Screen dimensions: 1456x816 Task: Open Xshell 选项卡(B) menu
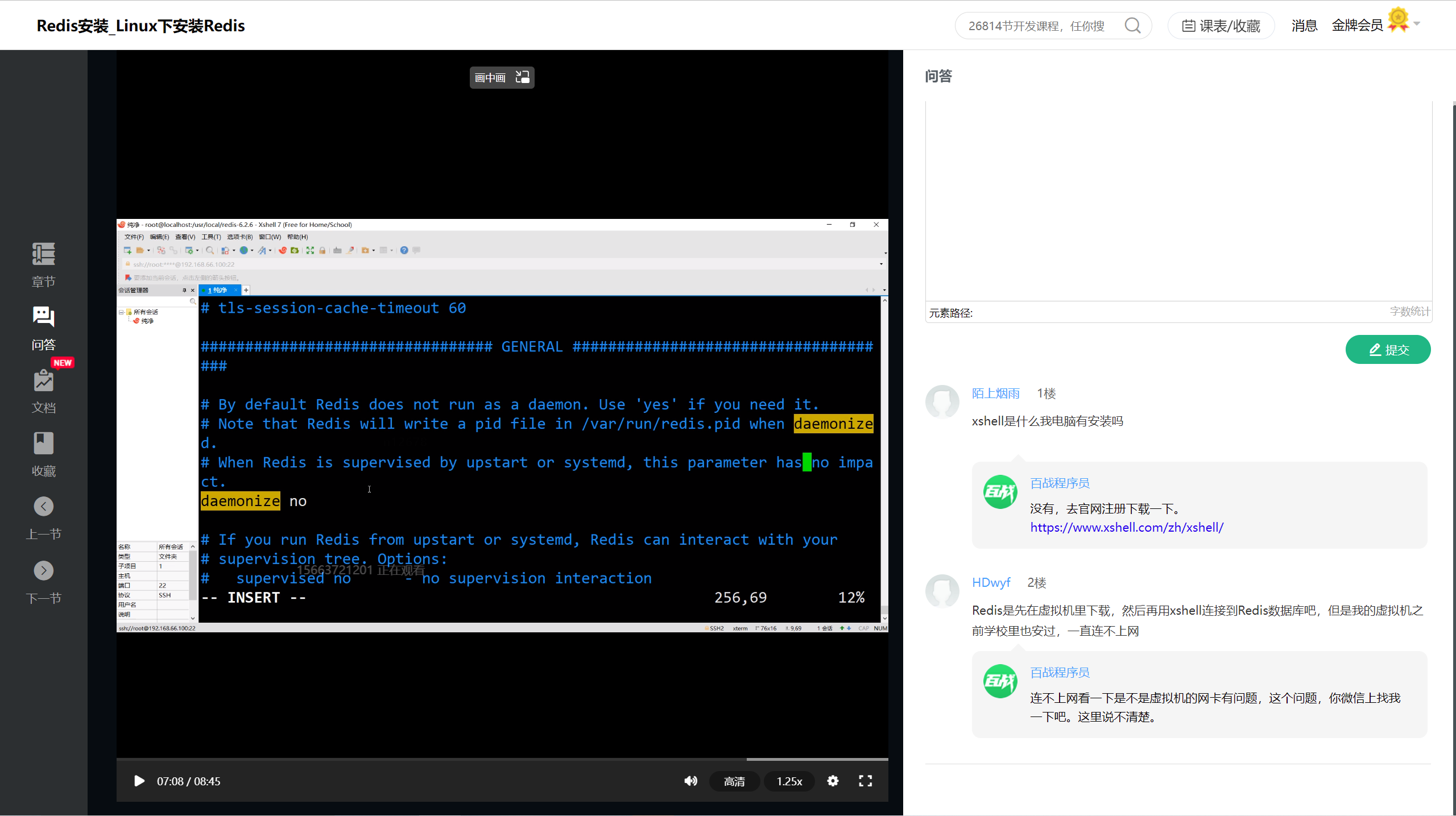(239, 237)
